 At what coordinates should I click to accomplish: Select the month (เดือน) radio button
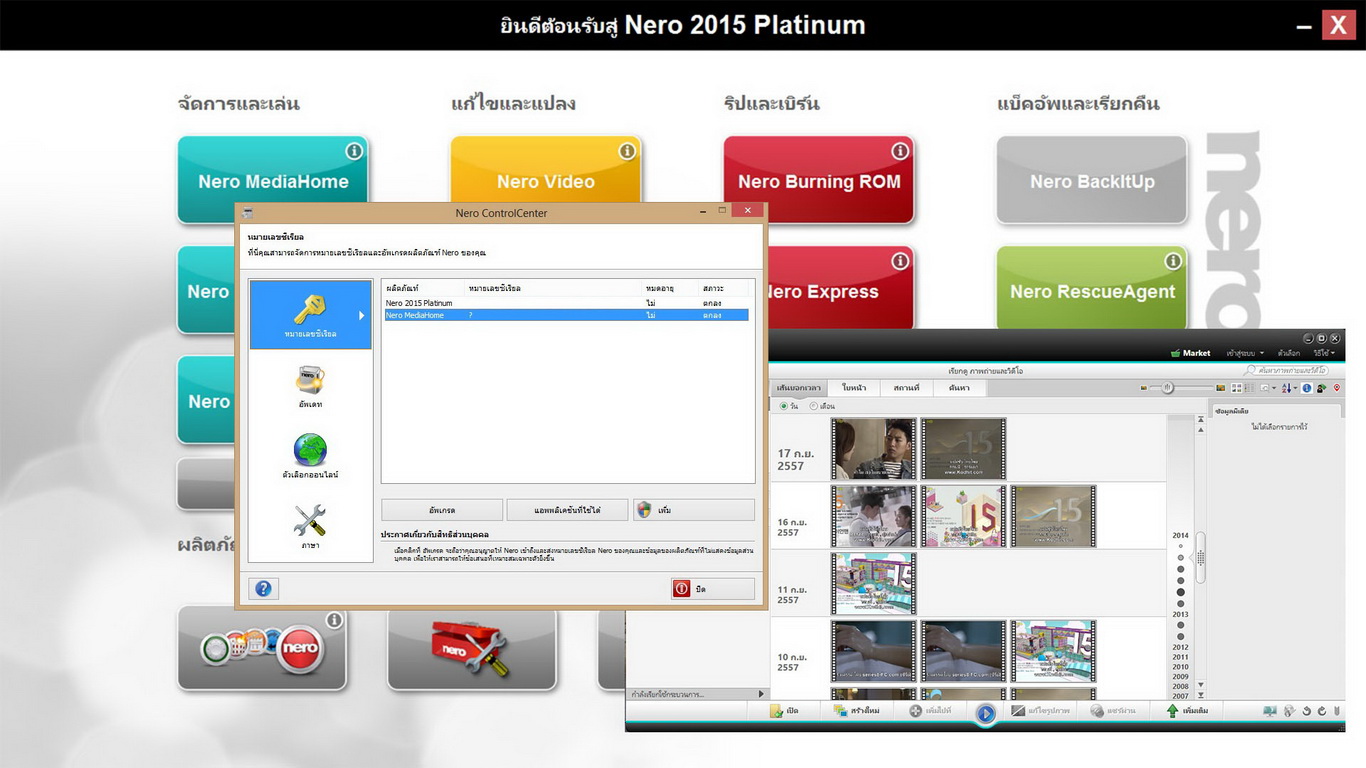click(x=813, y=406)
